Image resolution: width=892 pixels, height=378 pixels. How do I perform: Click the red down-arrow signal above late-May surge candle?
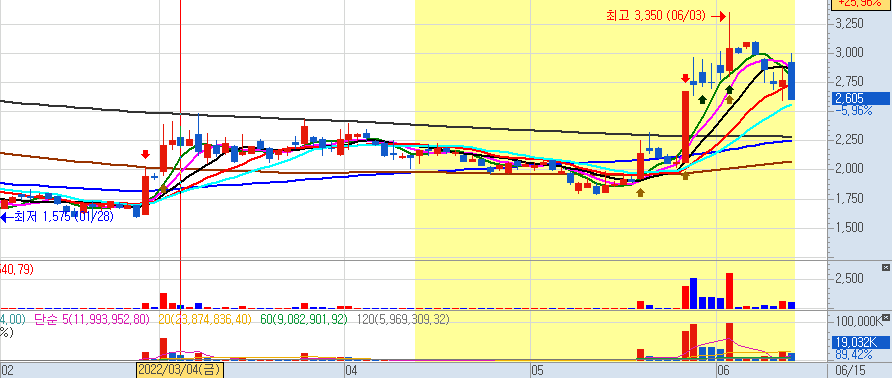point(685,78)
